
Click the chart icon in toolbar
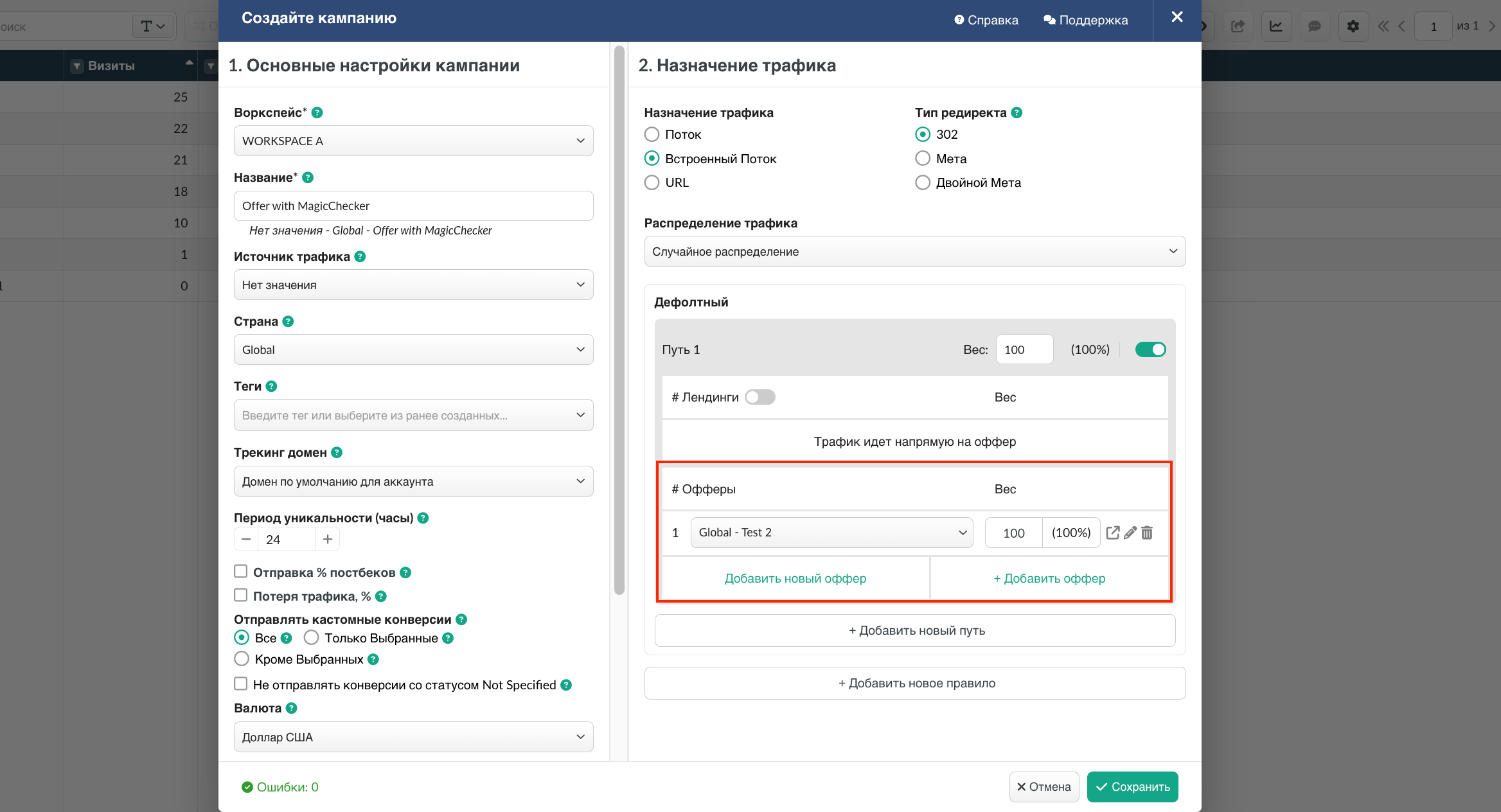(1276, 26)
